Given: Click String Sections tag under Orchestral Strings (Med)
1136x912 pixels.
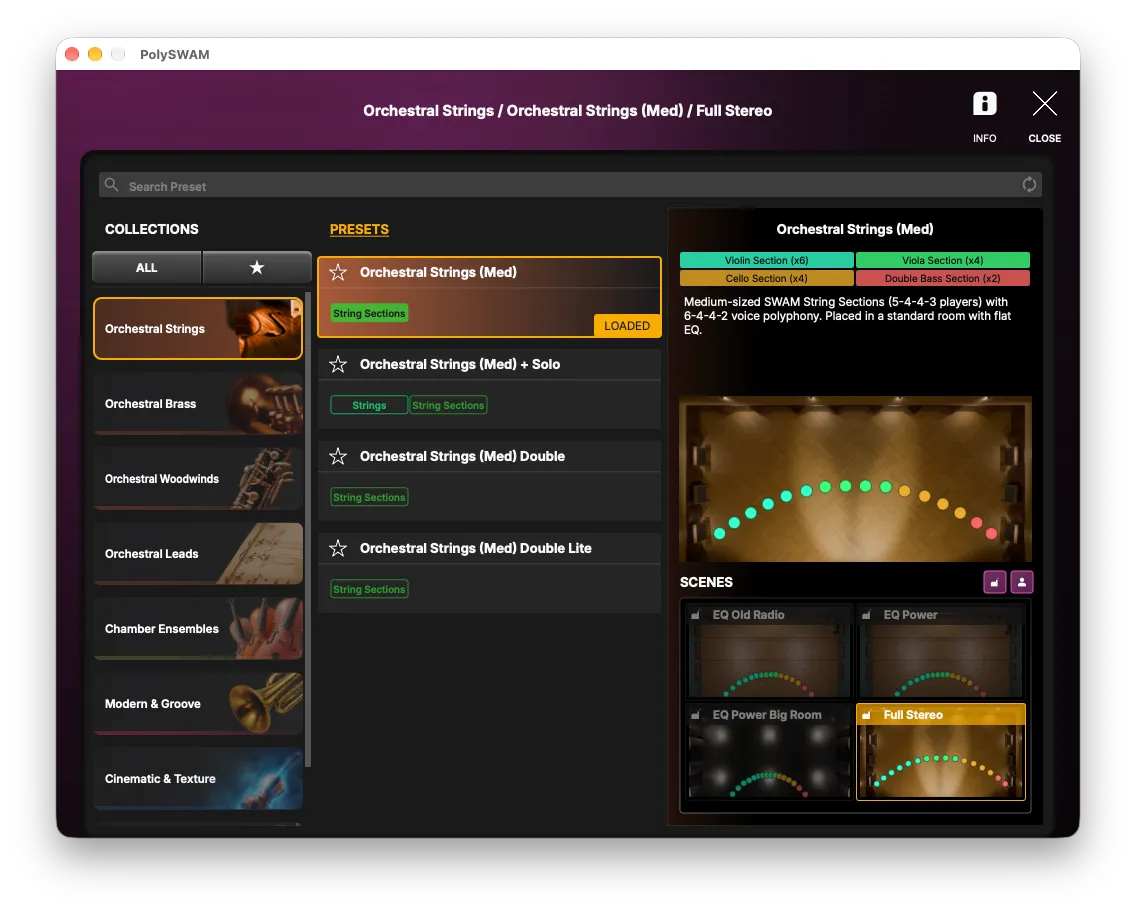Looking at the screenshot, I should point(369,313).
